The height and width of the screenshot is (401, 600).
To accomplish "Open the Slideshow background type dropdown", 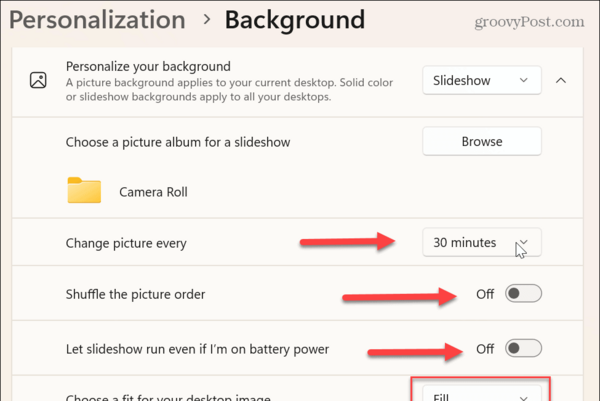I will (482, 80).
